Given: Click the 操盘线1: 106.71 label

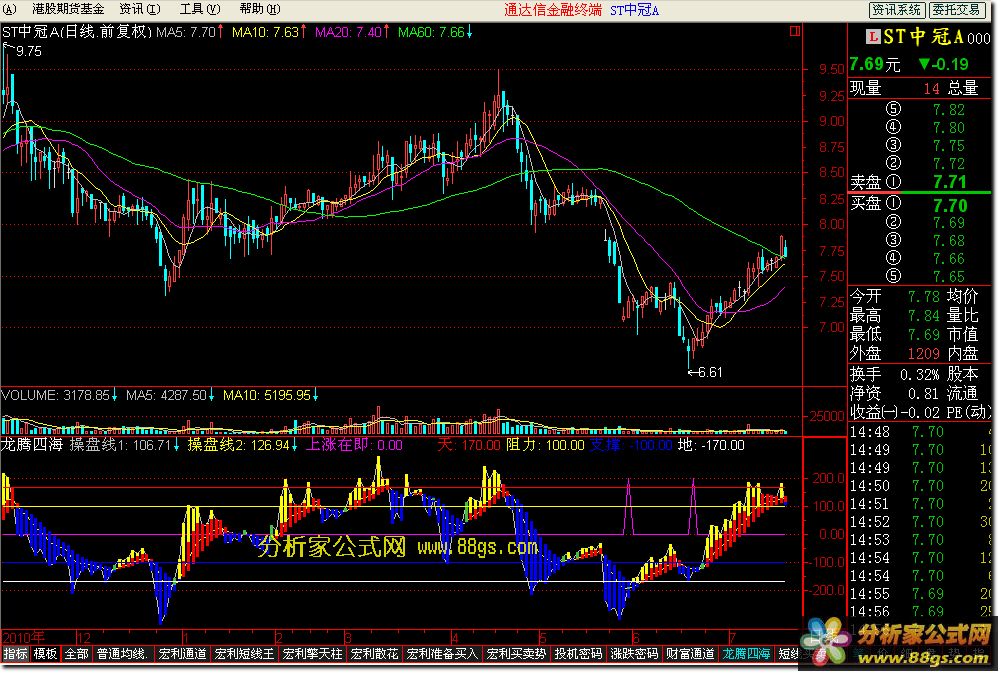Looking at the screenshot, I should tap(124, 445).
